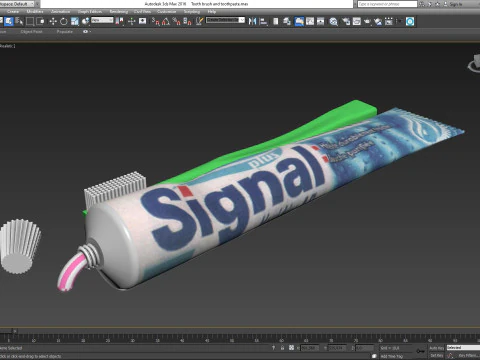This screenshot has height=360, width=480.
Task: Click Edit Named Selection Sets icon
Action: pos(199,22)
